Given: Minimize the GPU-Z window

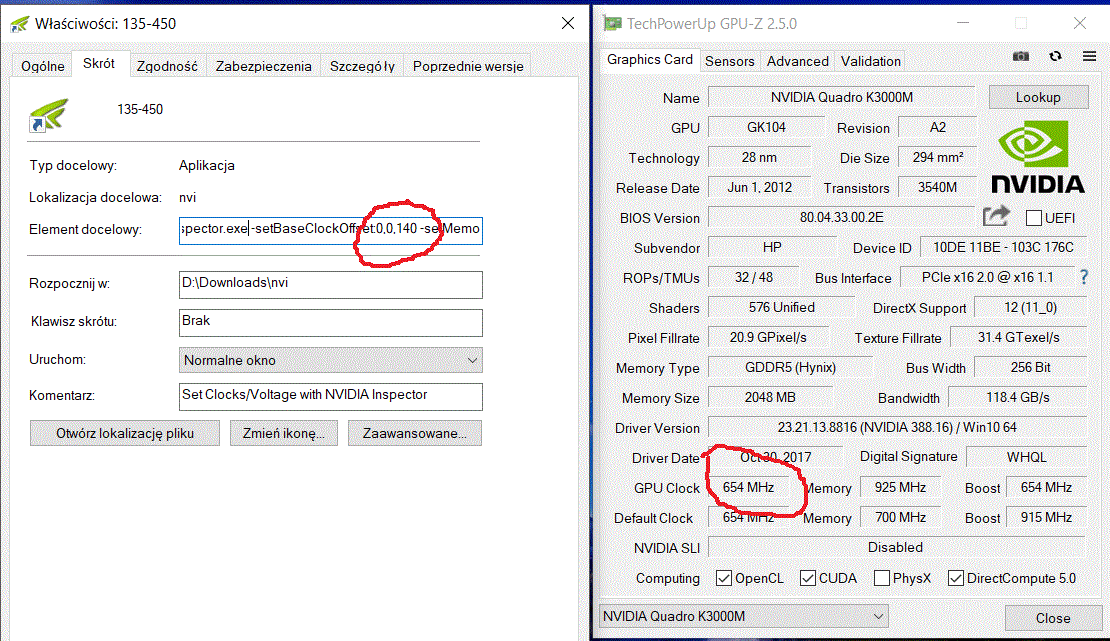Looking at the screenshot, I should coord(963,23).
